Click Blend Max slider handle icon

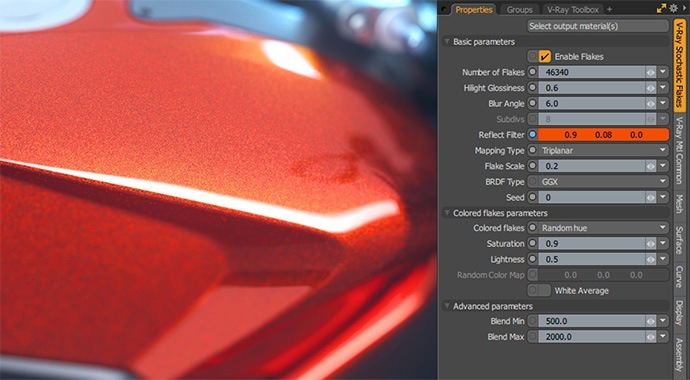(651, 337)
